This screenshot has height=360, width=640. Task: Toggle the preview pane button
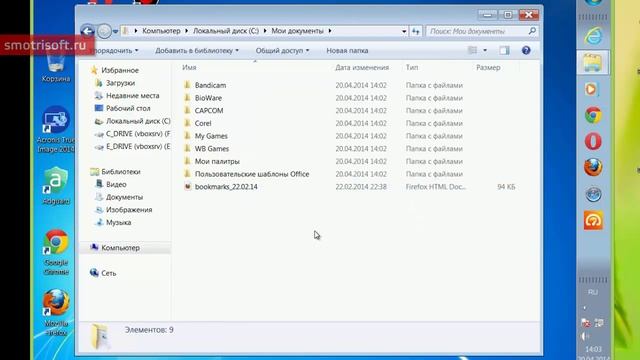[504, 50]
